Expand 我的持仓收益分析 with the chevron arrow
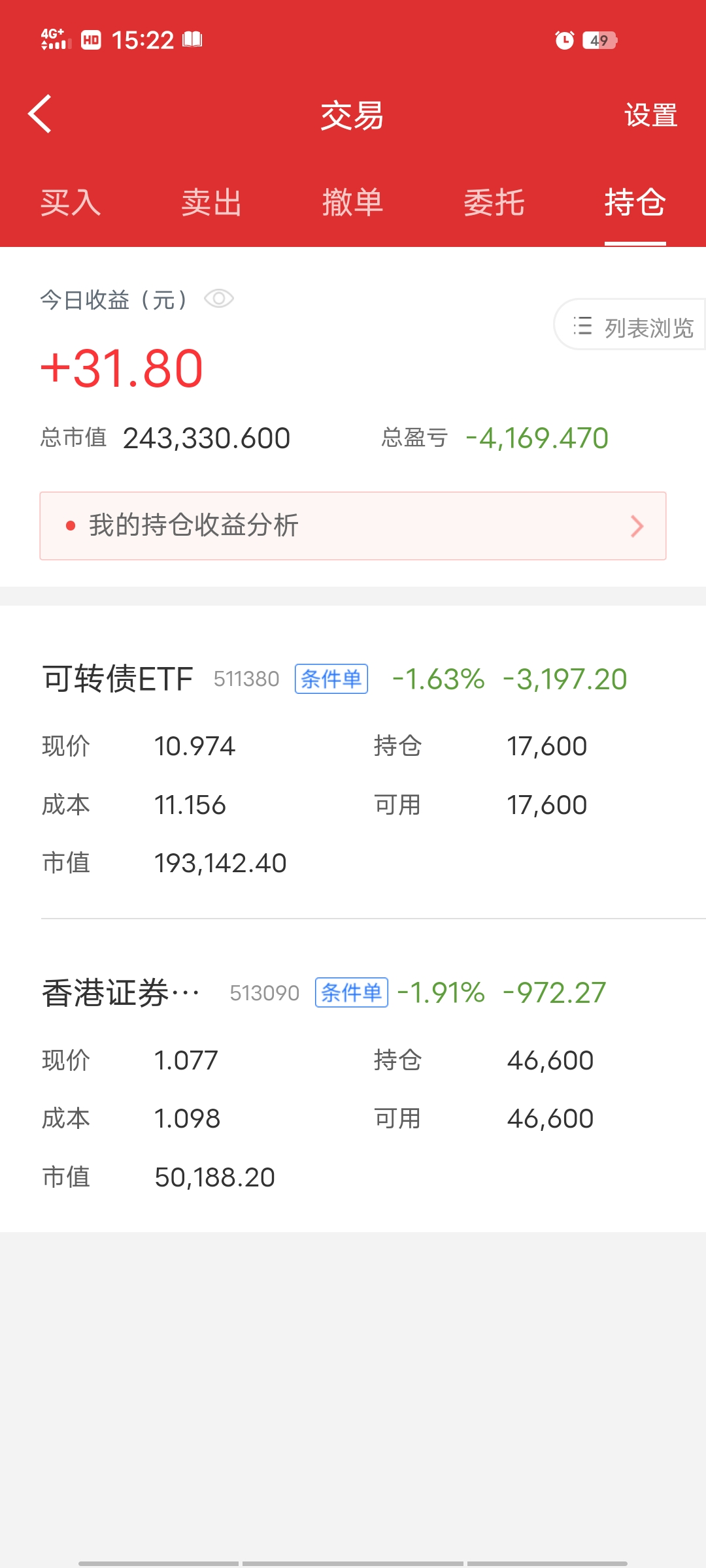Viewport: 706px width, 1568px height. (637, 526)
